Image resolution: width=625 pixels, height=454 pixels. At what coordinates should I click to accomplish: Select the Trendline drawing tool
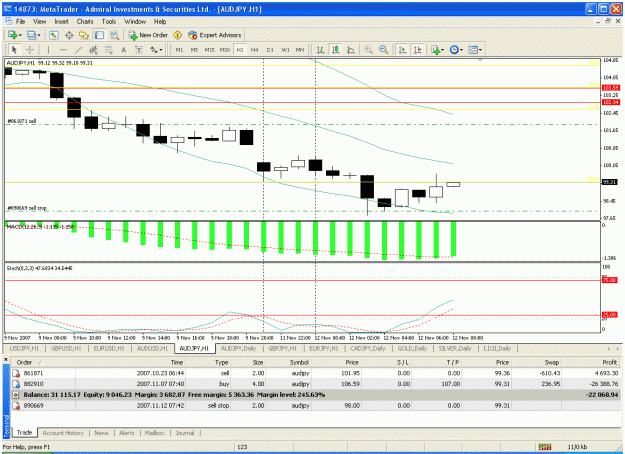[79, 50]
